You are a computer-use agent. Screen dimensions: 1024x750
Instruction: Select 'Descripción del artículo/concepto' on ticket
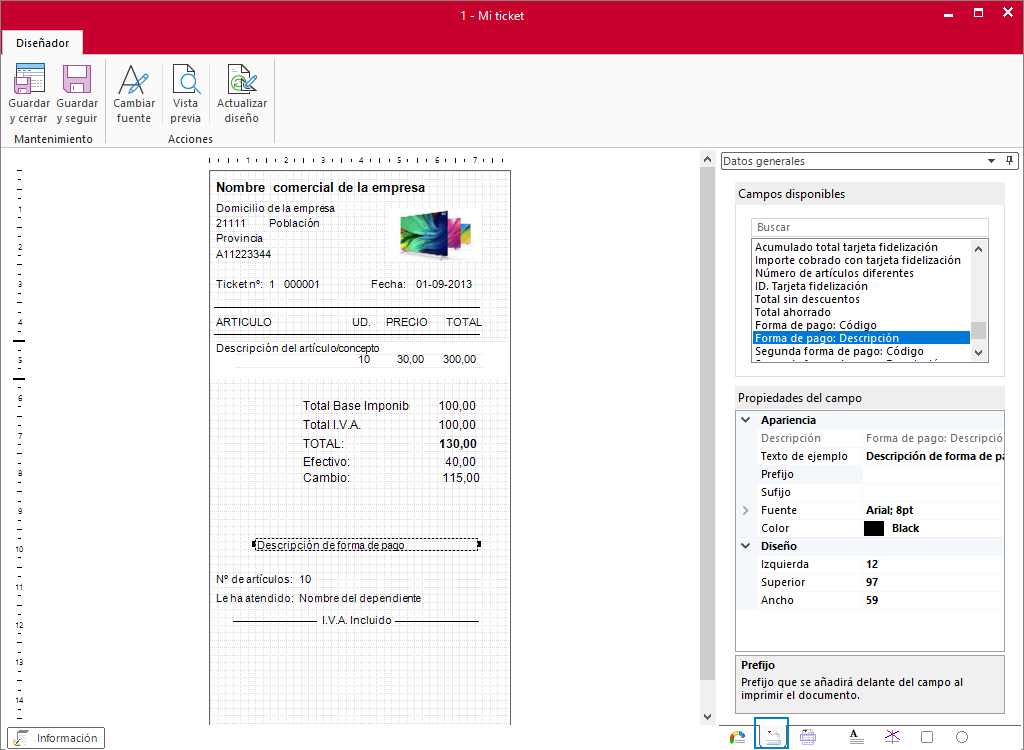(298, 349)
